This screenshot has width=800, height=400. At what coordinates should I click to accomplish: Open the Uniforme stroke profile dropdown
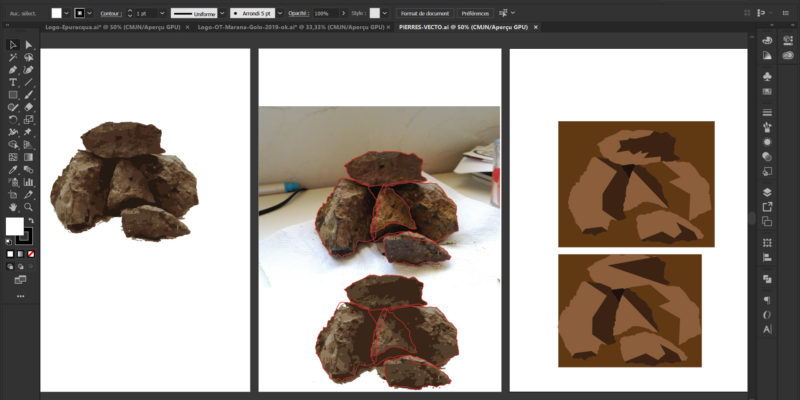tap(222, 13)
